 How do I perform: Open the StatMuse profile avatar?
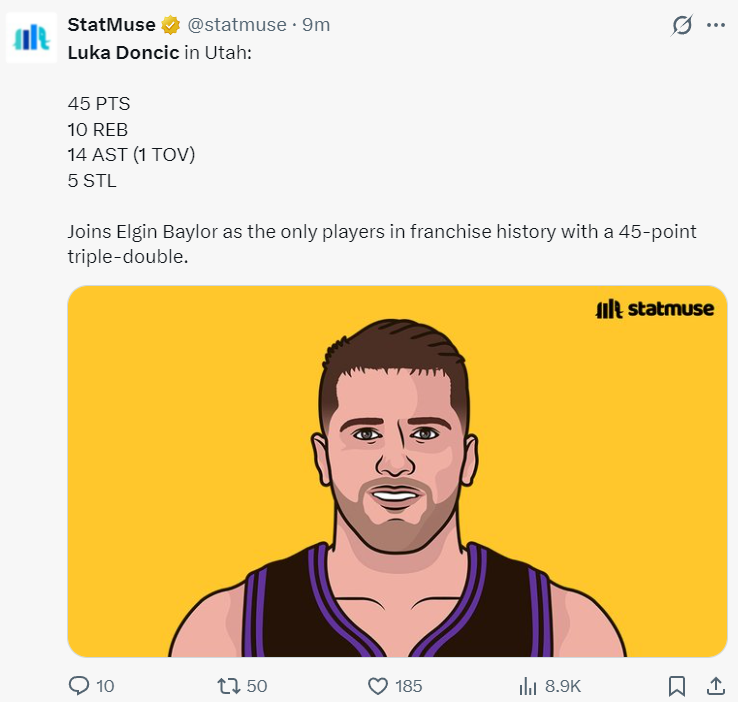tap(31, 38)
